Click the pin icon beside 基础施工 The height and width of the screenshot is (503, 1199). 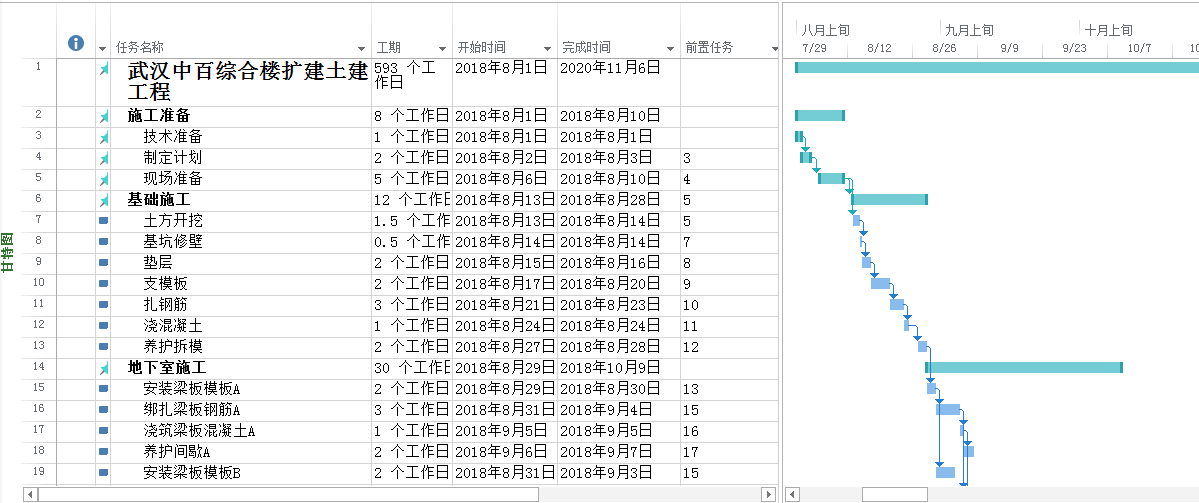tap(103, 200)
